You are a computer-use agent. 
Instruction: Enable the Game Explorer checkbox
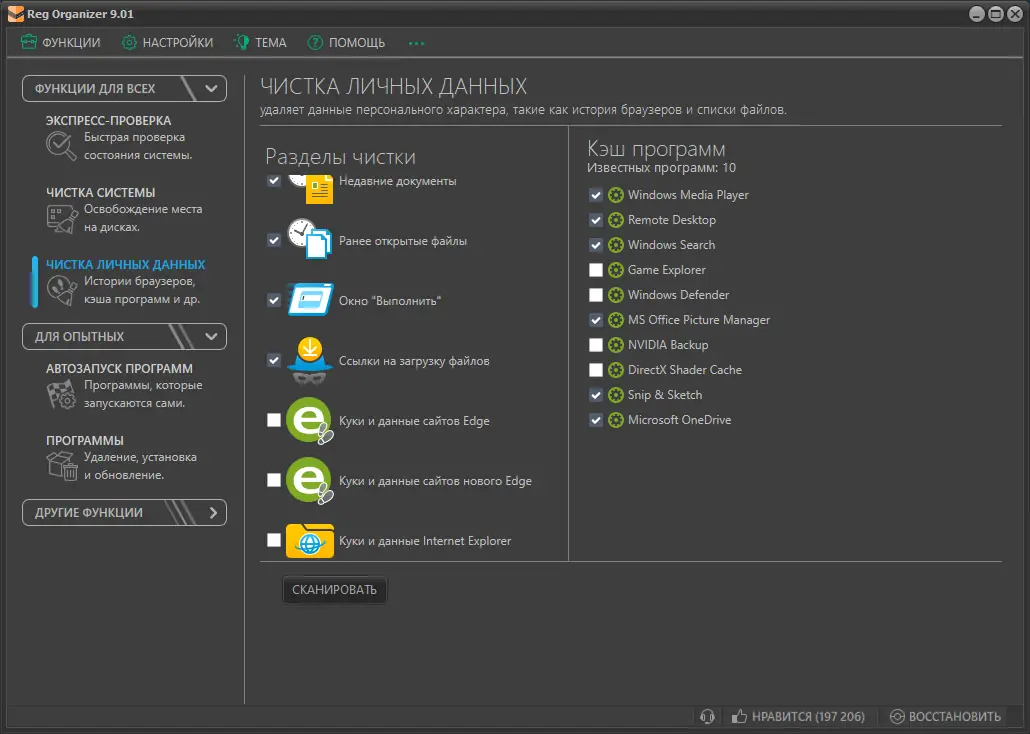click(x=596, y=270)
